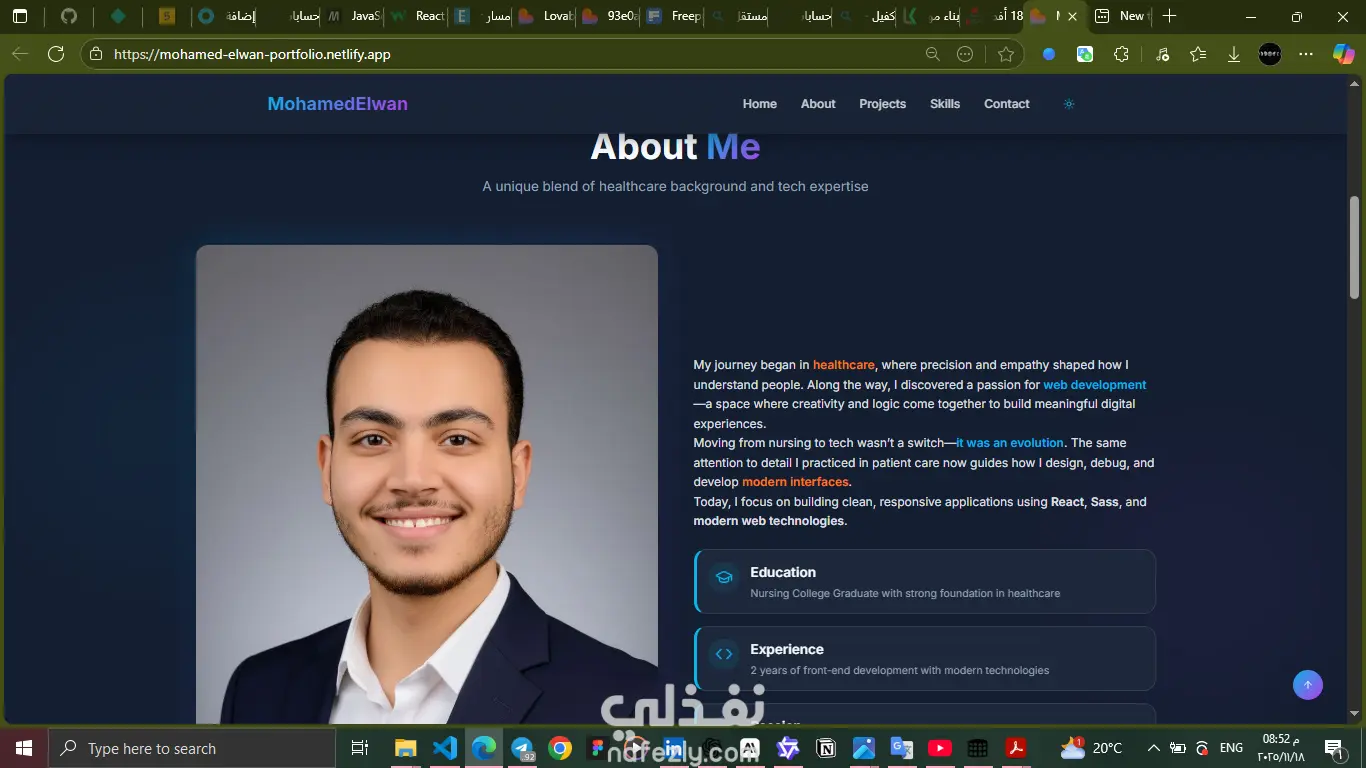Screen dimensions: 1366x768
Task: Open Task View on the taskbar
Action: [360, 748]
